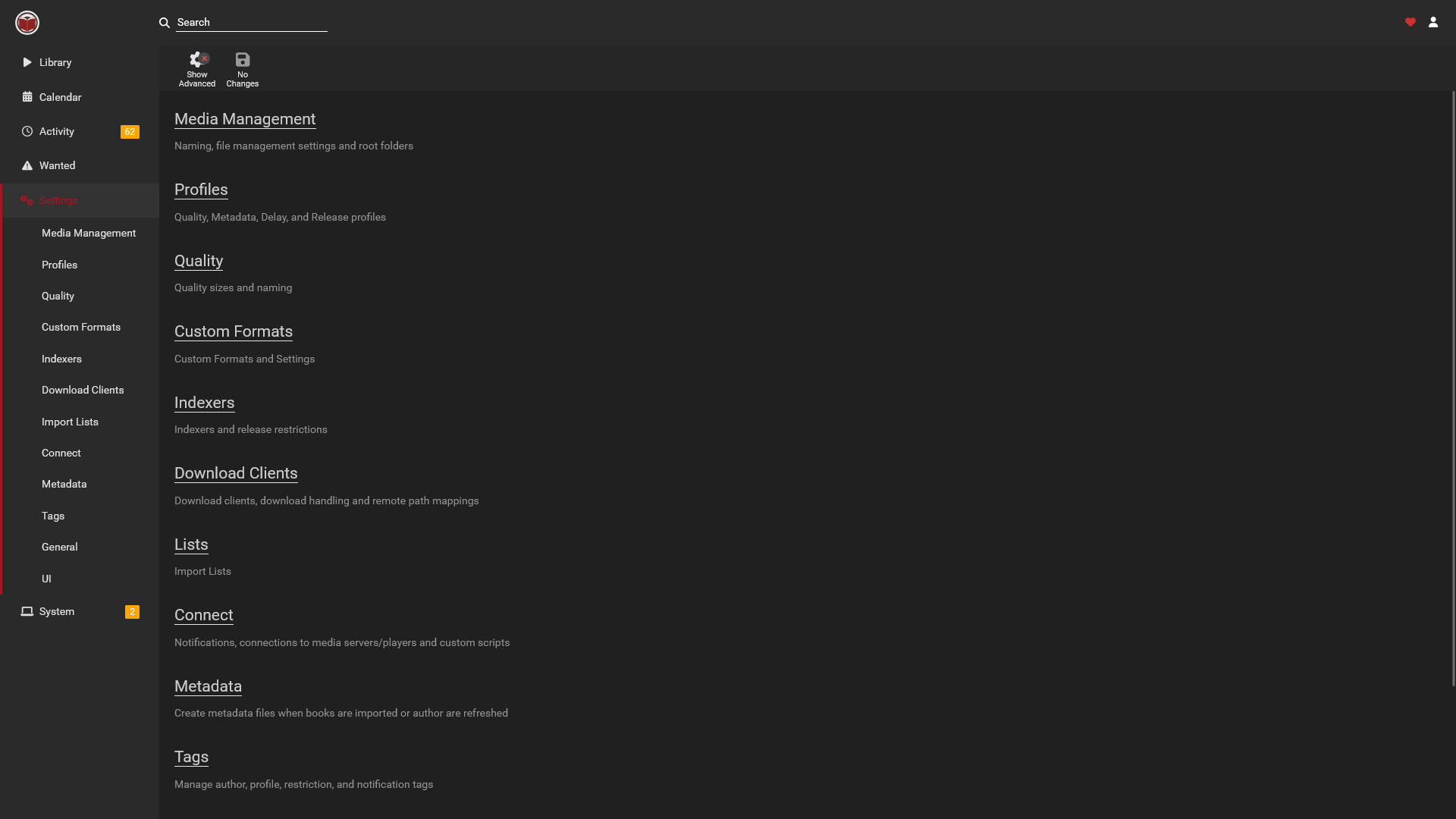Click 'Quality, Metadata, Delay, and Release profiles' text
Viewport: 1456px width, 819px height.
280,217
